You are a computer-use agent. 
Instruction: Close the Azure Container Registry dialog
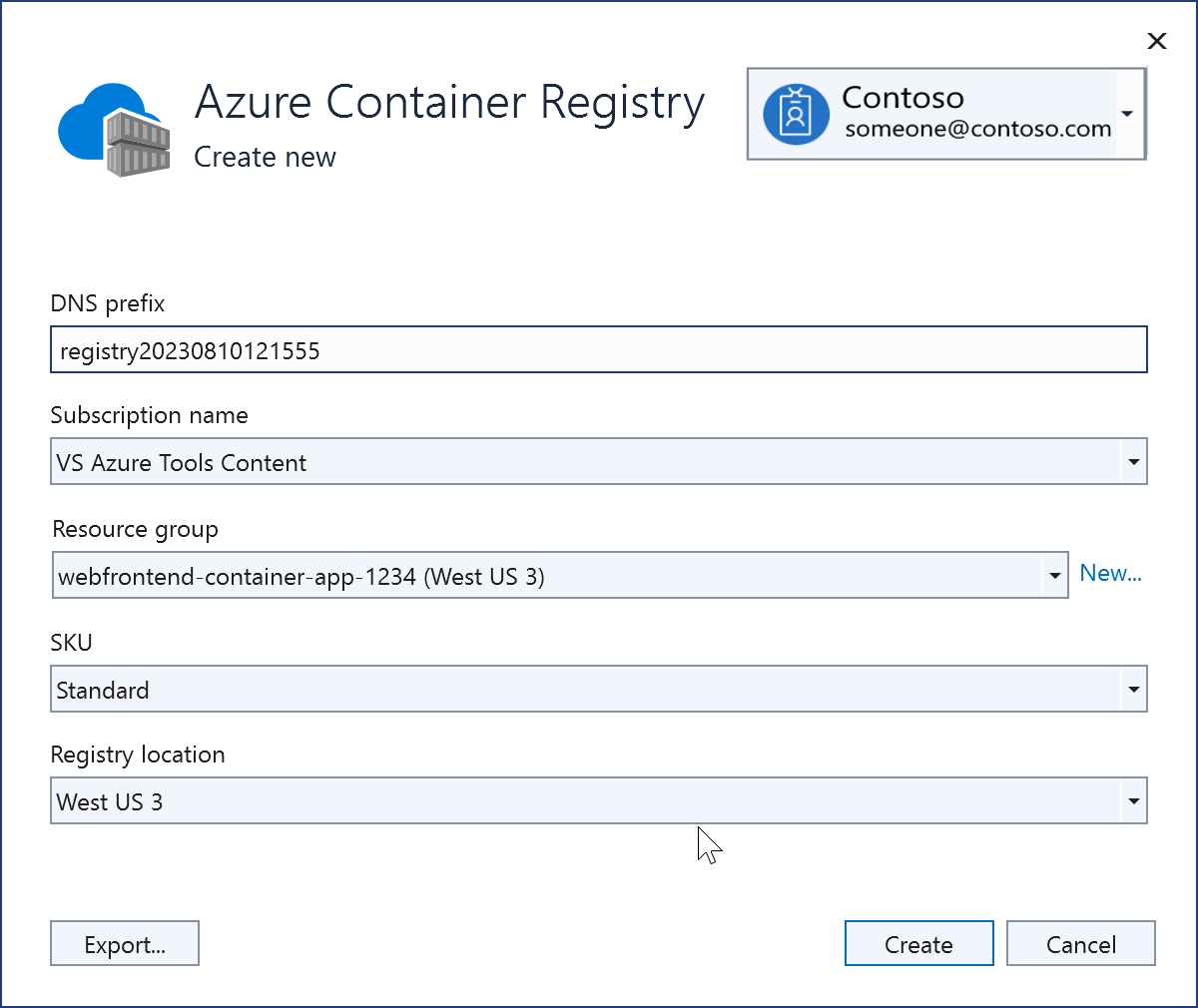click(x=1156, y=41)
